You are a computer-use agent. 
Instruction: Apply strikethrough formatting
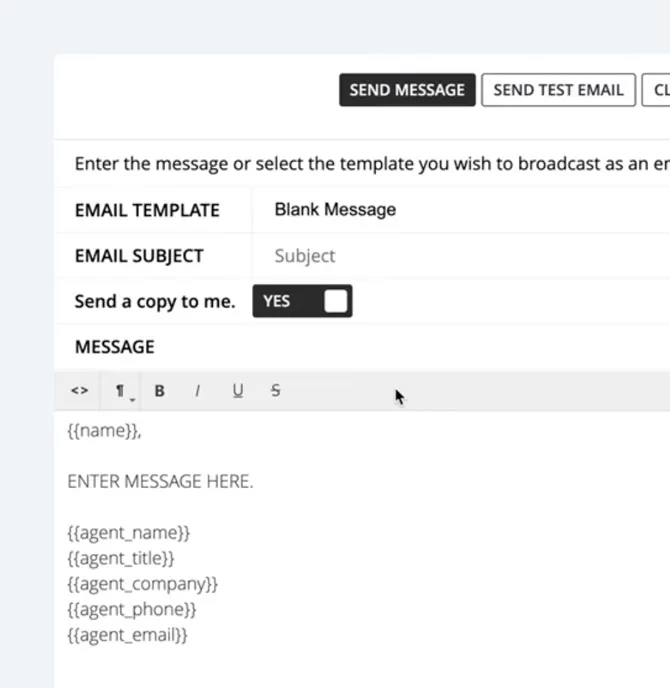[x=275, y=391]
